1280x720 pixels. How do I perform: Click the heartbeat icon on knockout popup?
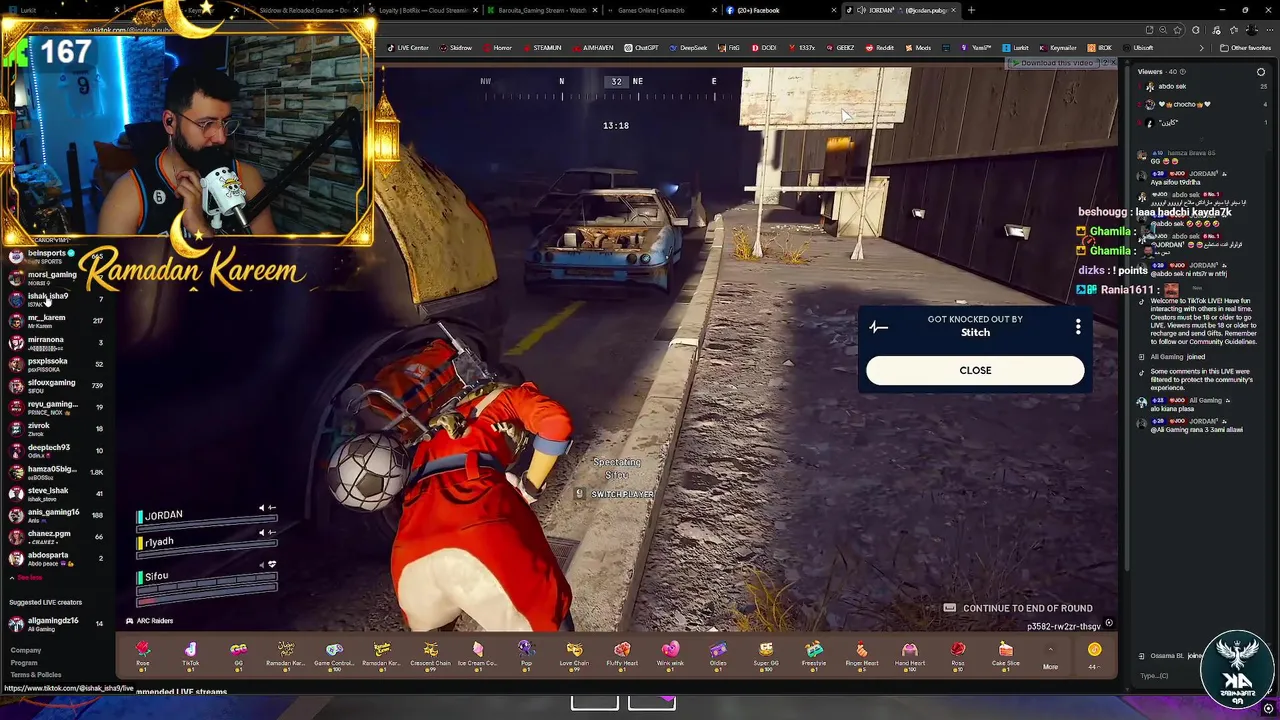878,327
